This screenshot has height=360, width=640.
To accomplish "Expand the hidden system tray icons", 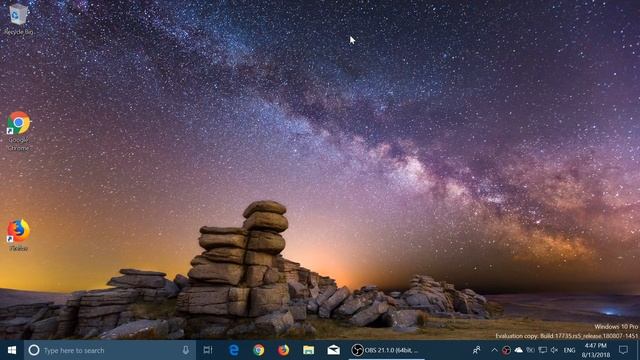I will 494,350.
